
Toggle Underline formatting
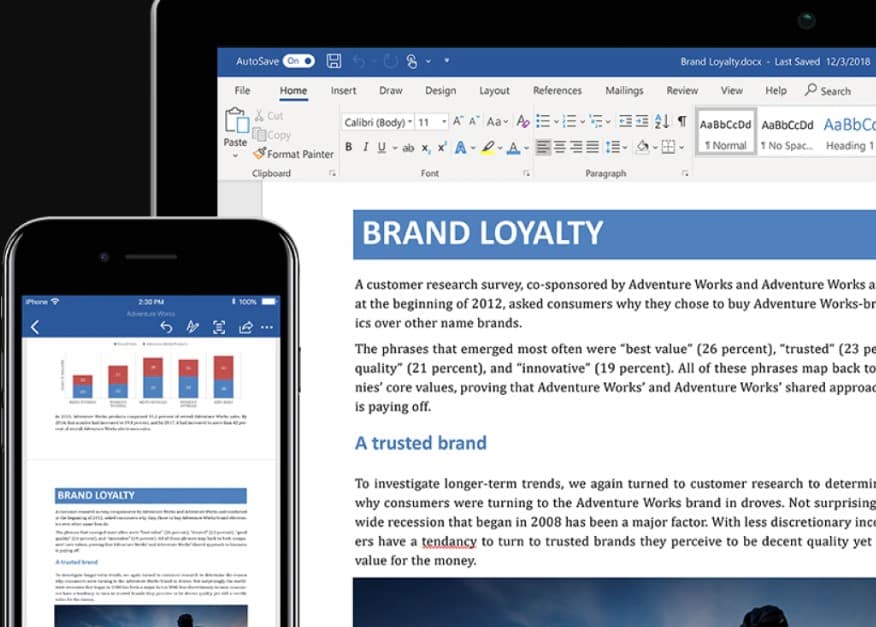point(382,148)
